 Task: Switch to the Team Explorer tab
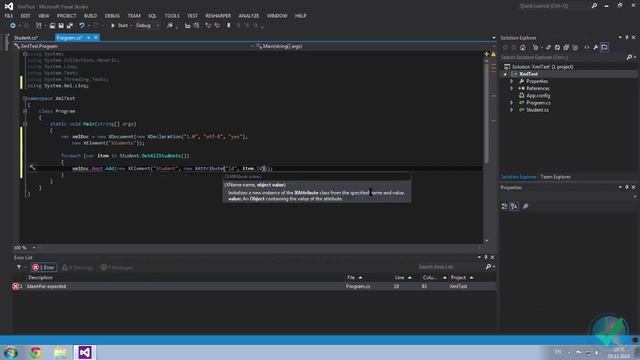tap(556, 177)
